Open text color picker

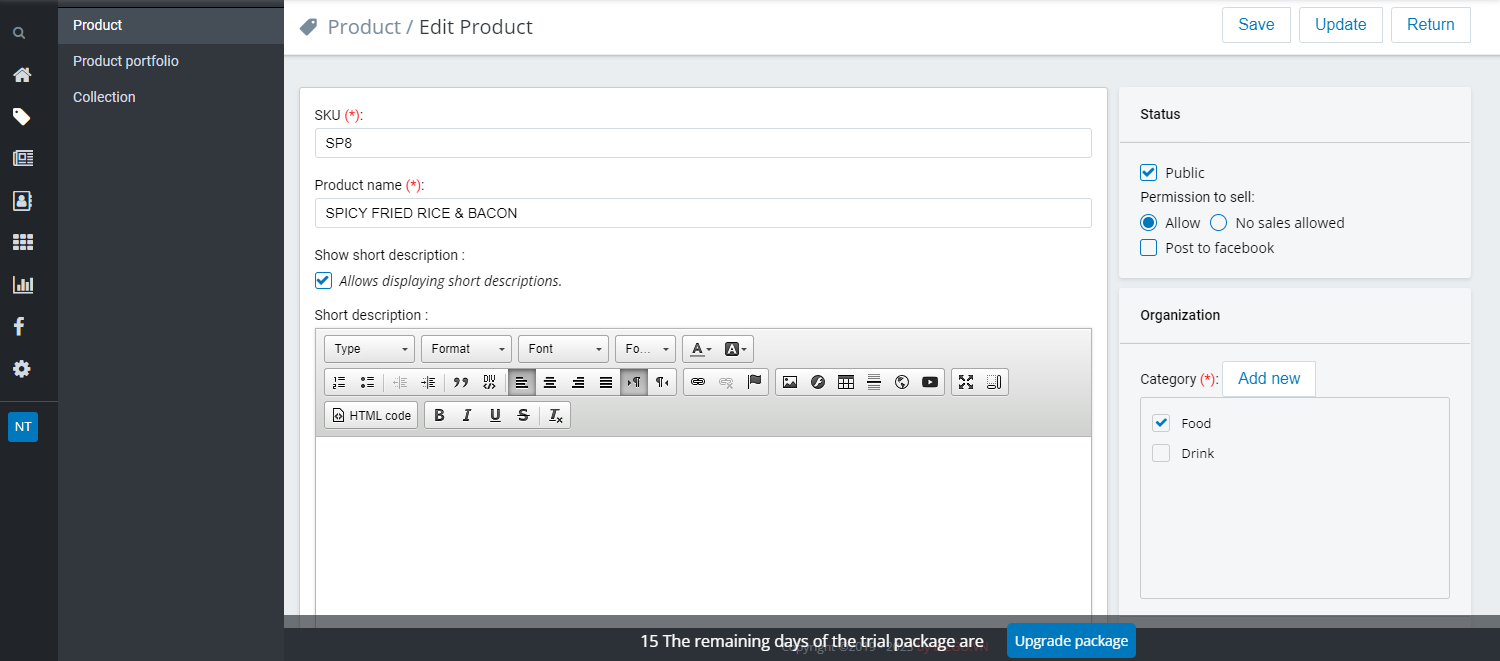[700, 349]
